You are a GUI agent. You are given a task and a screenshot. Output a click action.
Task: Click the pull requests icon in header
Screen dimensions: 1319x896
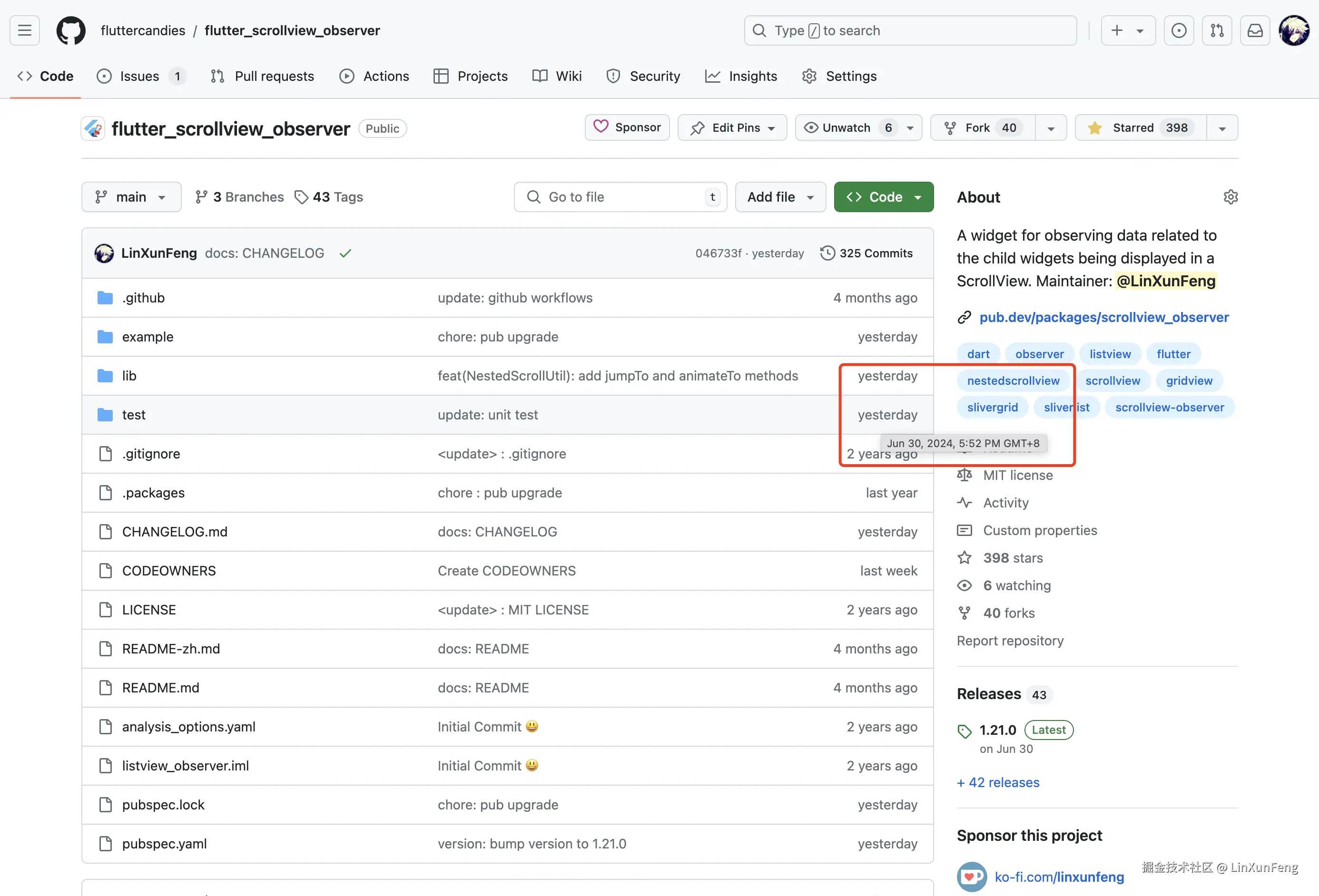coord(1217,30)
